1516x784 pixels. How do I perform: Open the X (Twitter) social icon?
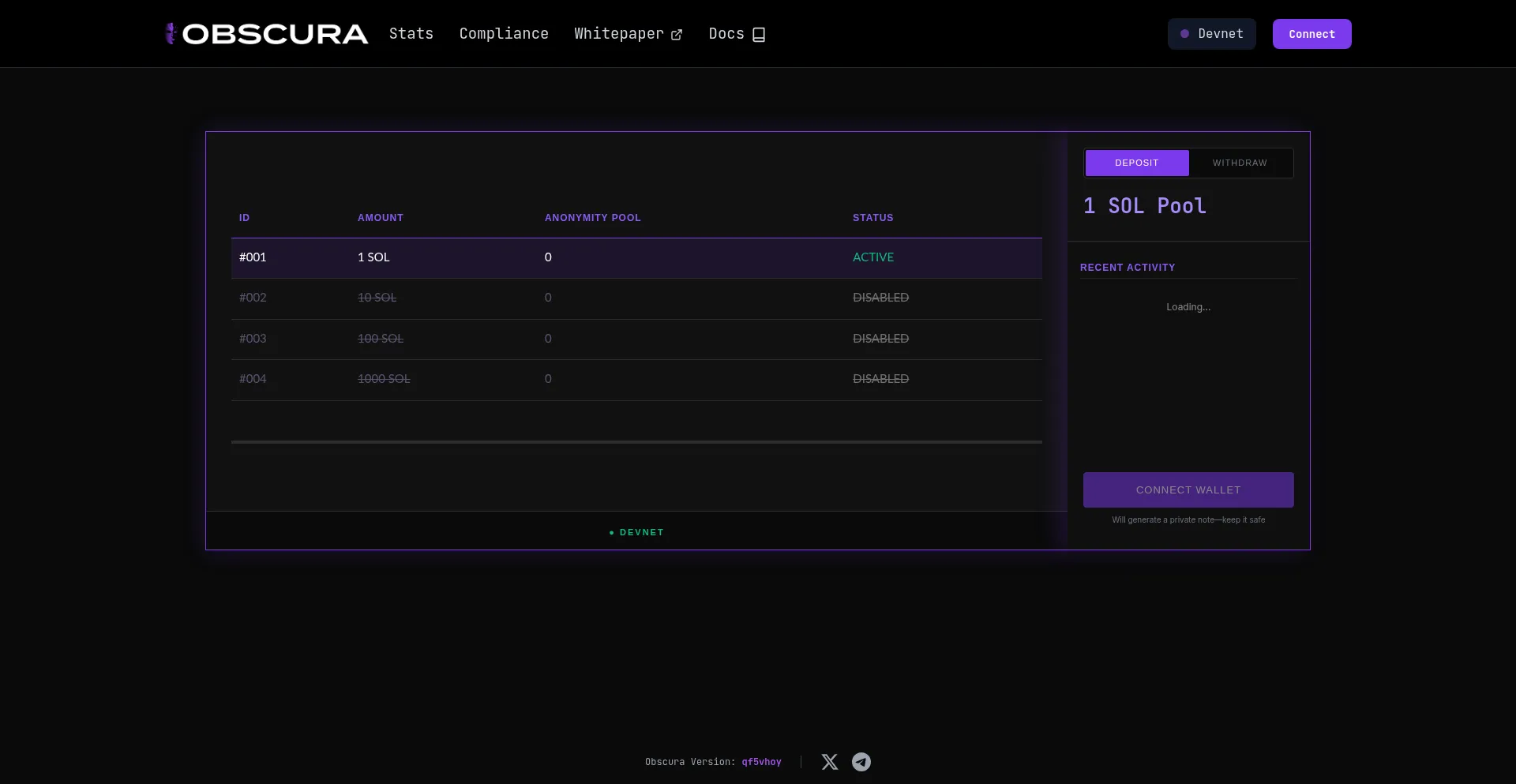[829, 762]
